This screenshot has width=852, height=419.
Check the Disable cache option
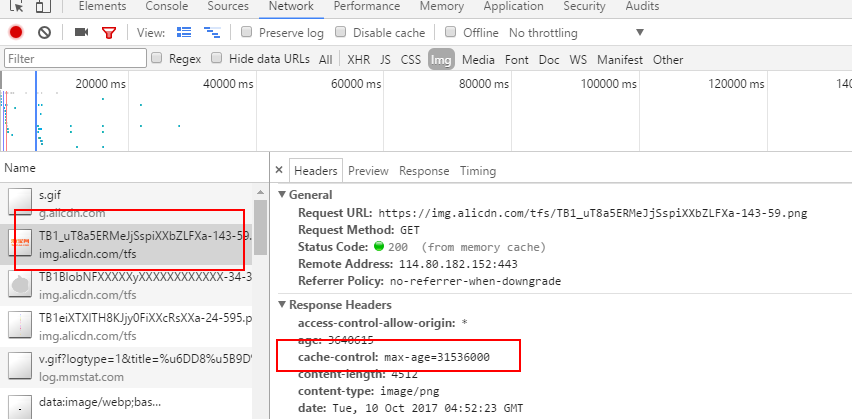coord(342,33)
